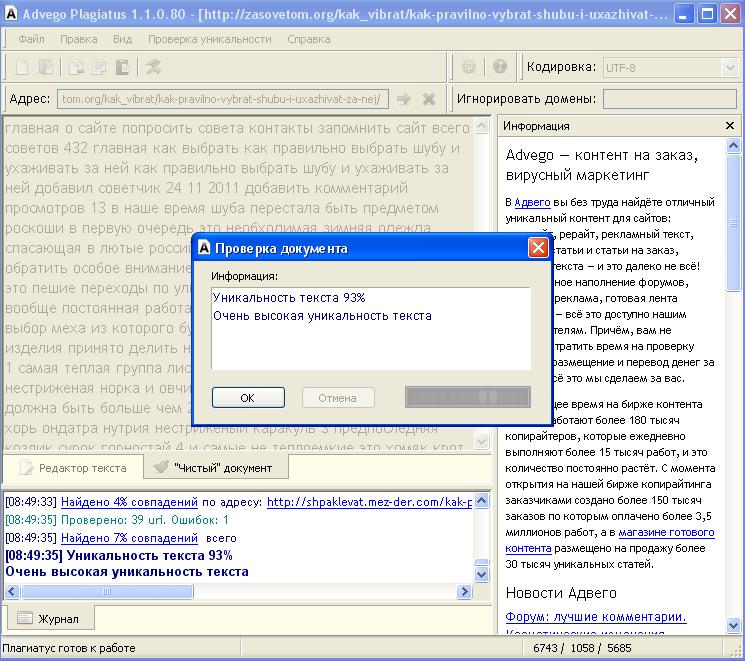Click the Advego app icon in title bar
This screenshot has height=661, width=745.
10,13
